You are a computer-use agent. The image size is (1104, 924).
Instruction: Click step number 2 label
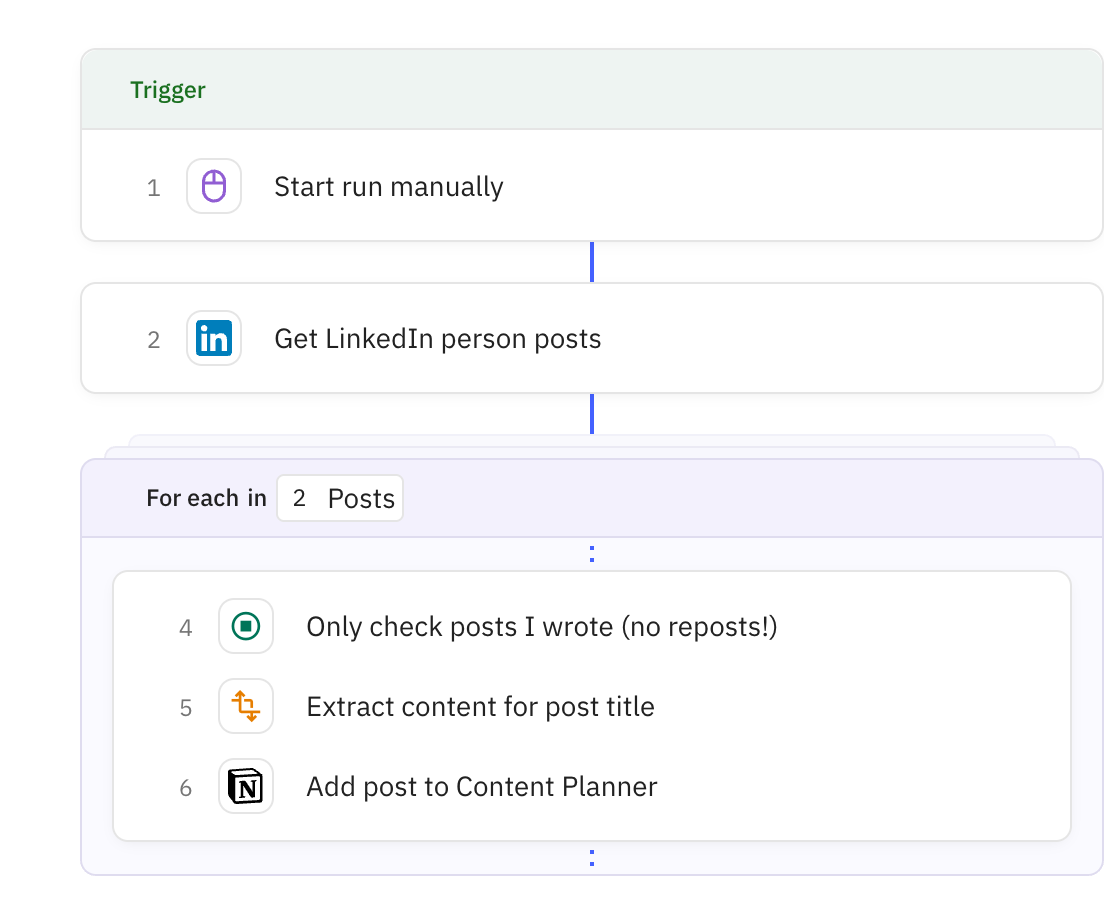tap(153, 340)
